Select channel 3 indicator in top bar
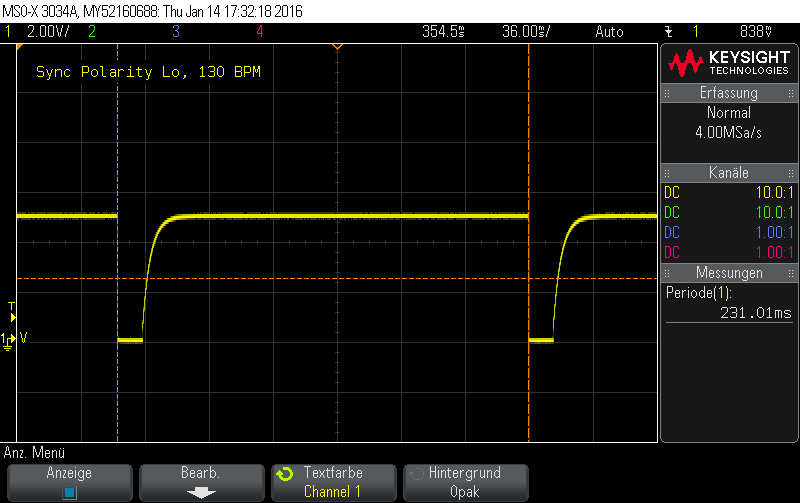This screenshot has height=503, width=800. tap(176, 32)
